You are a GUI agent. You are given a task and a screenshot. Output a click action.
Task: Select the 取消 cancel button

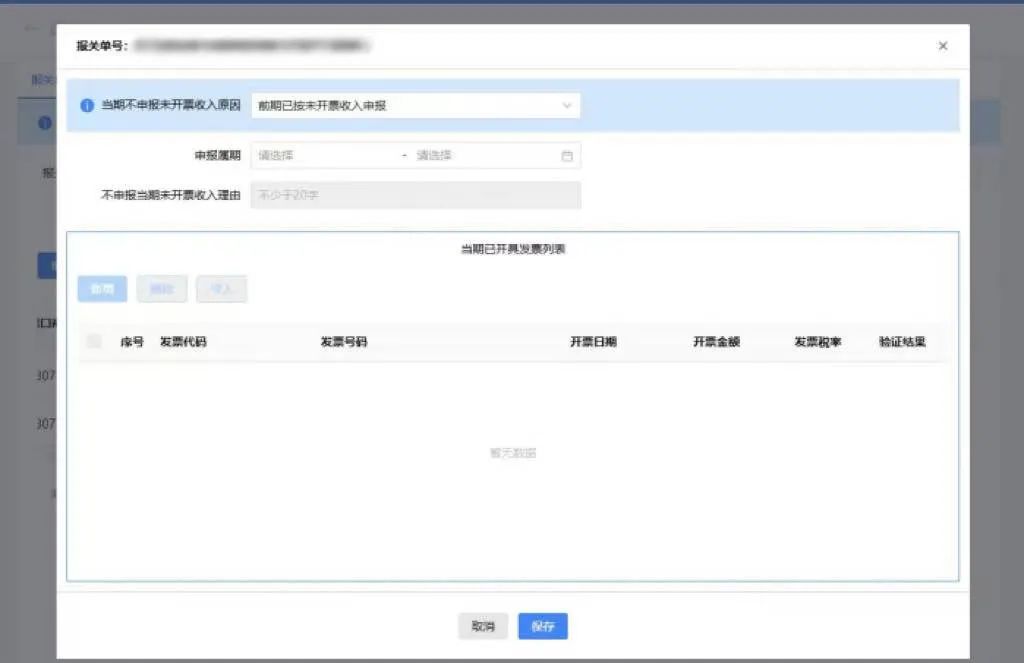tap(483, 626)
